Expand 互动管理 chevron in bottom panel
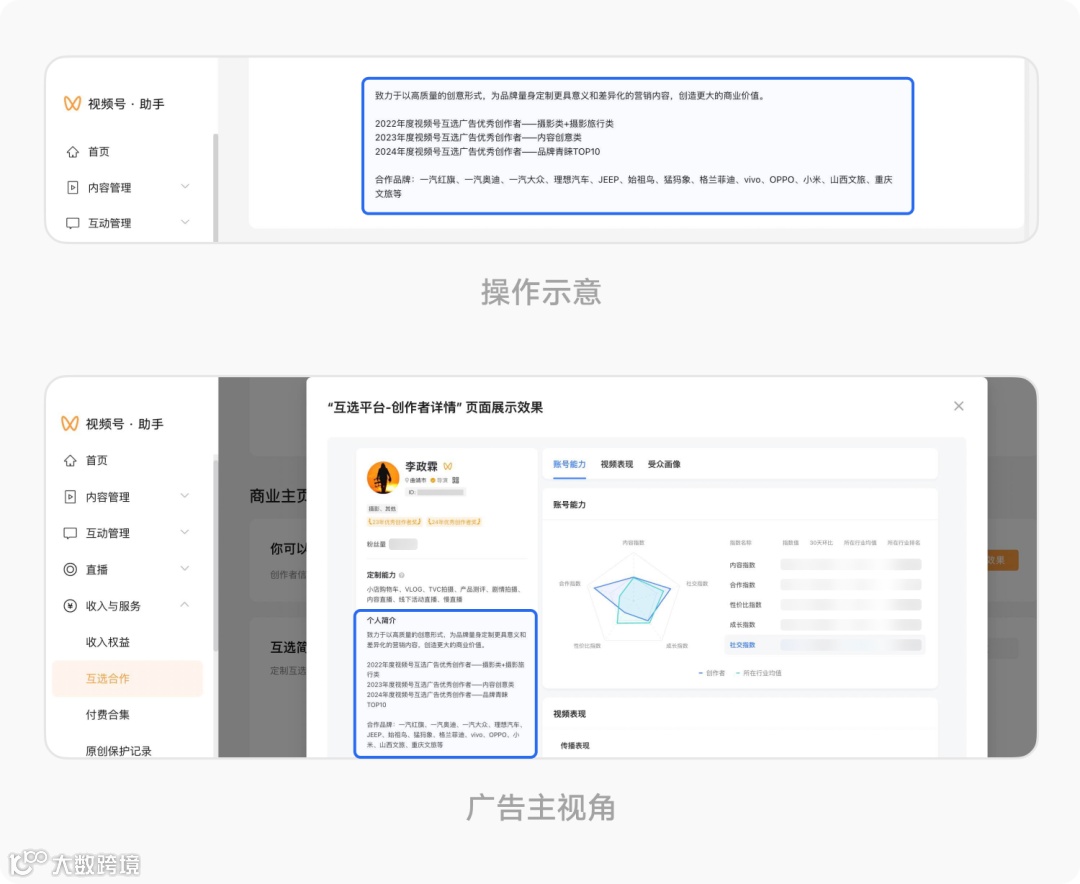This screenshot has width=1080, height=884. (185, 532)
